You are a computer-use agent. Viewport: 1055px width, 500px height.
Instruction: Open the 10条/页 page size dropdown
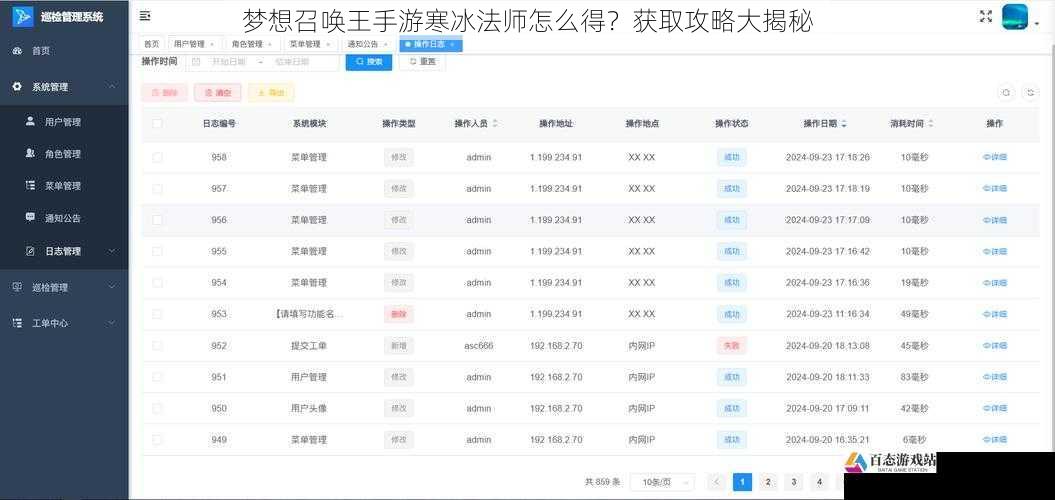click(x=662, y=482)
